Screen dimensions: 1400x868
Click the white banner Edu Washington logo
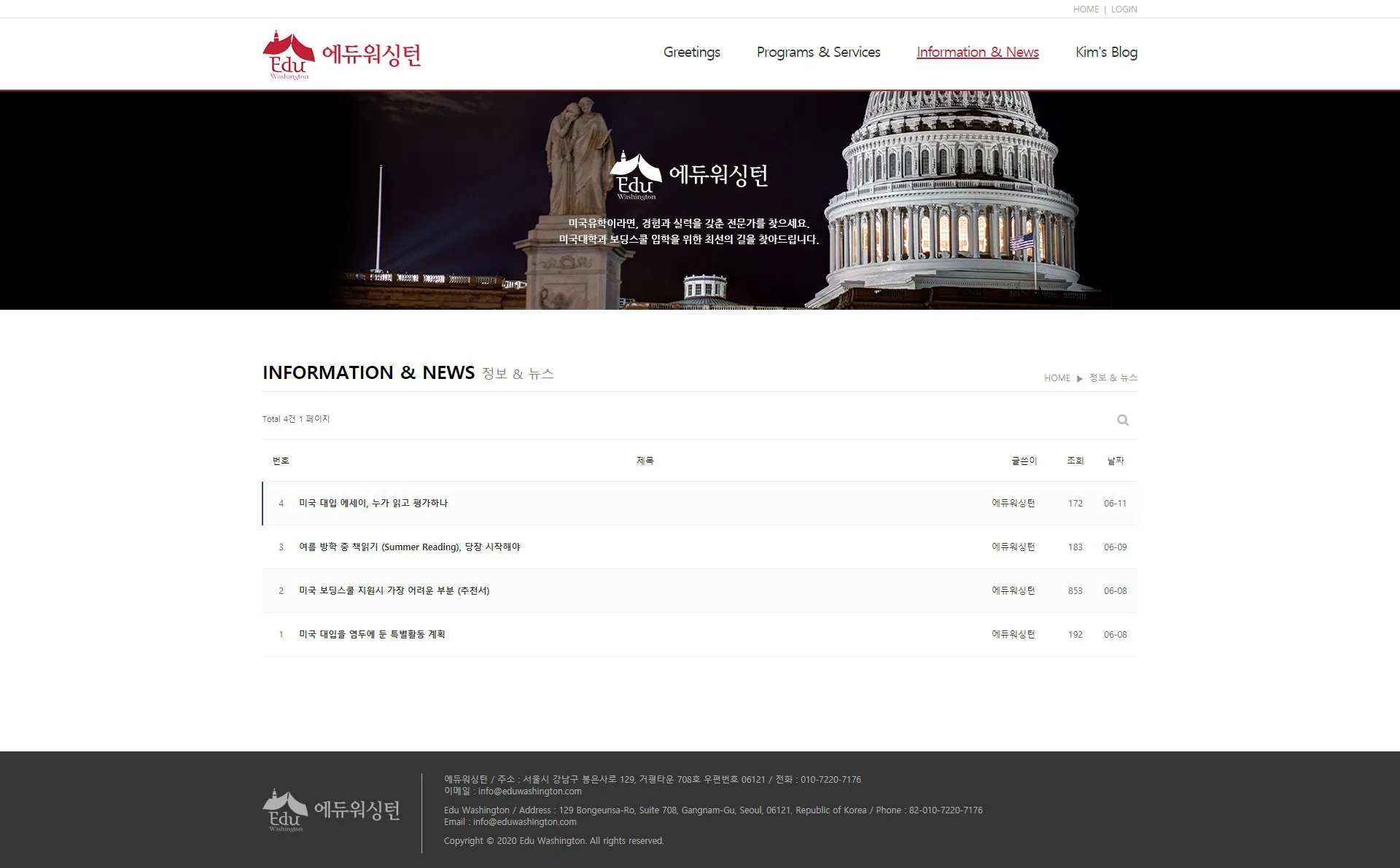click(x=688, y=175)
